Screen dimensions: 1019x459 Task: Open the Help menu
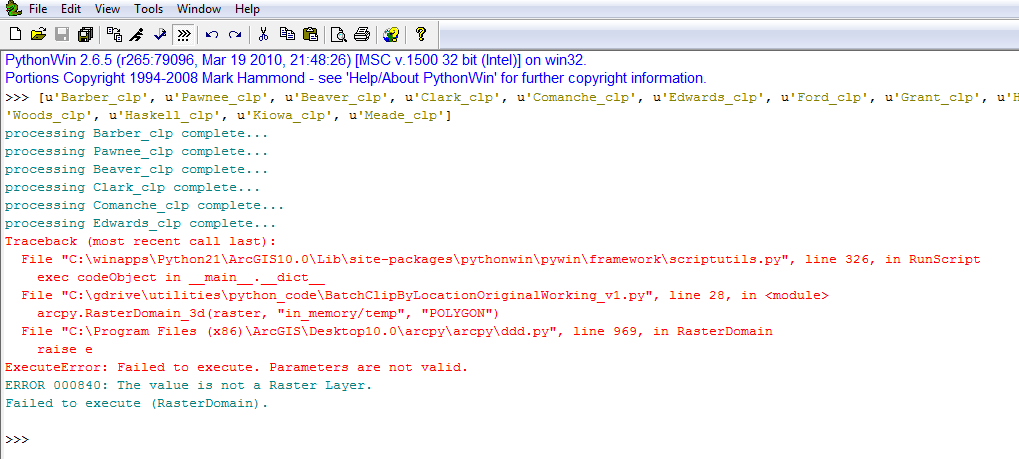tap(247, 9)
